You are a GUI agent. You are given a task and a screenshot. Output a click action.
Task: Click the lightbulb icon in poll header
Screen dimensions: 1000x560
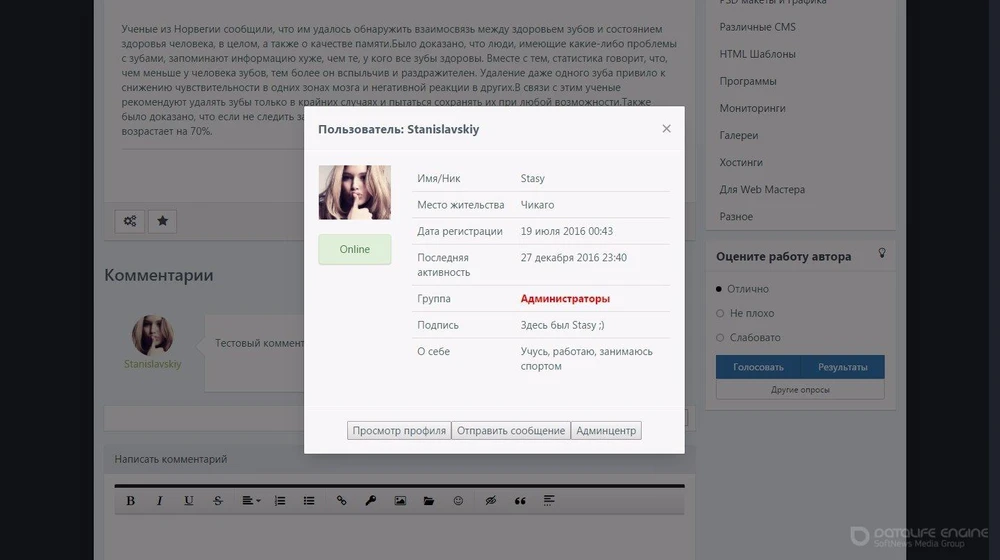point(882,253)
